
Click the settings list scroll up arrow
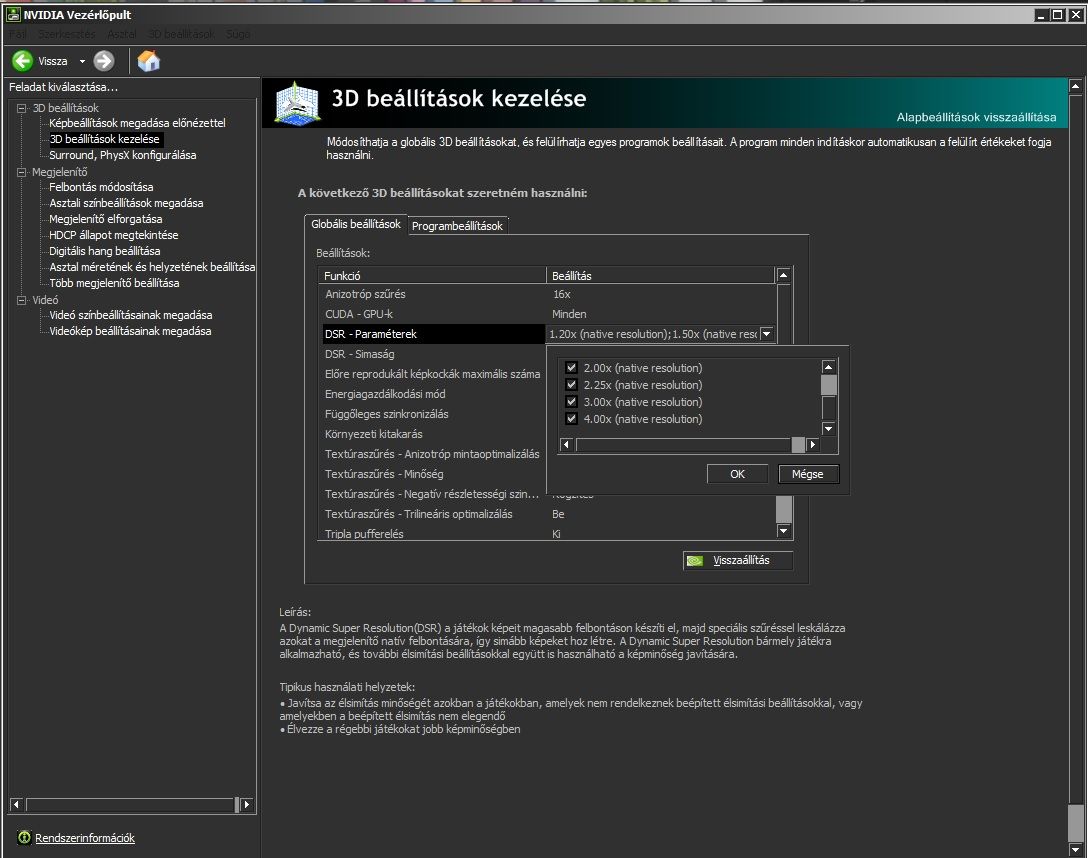pos(783,275)
